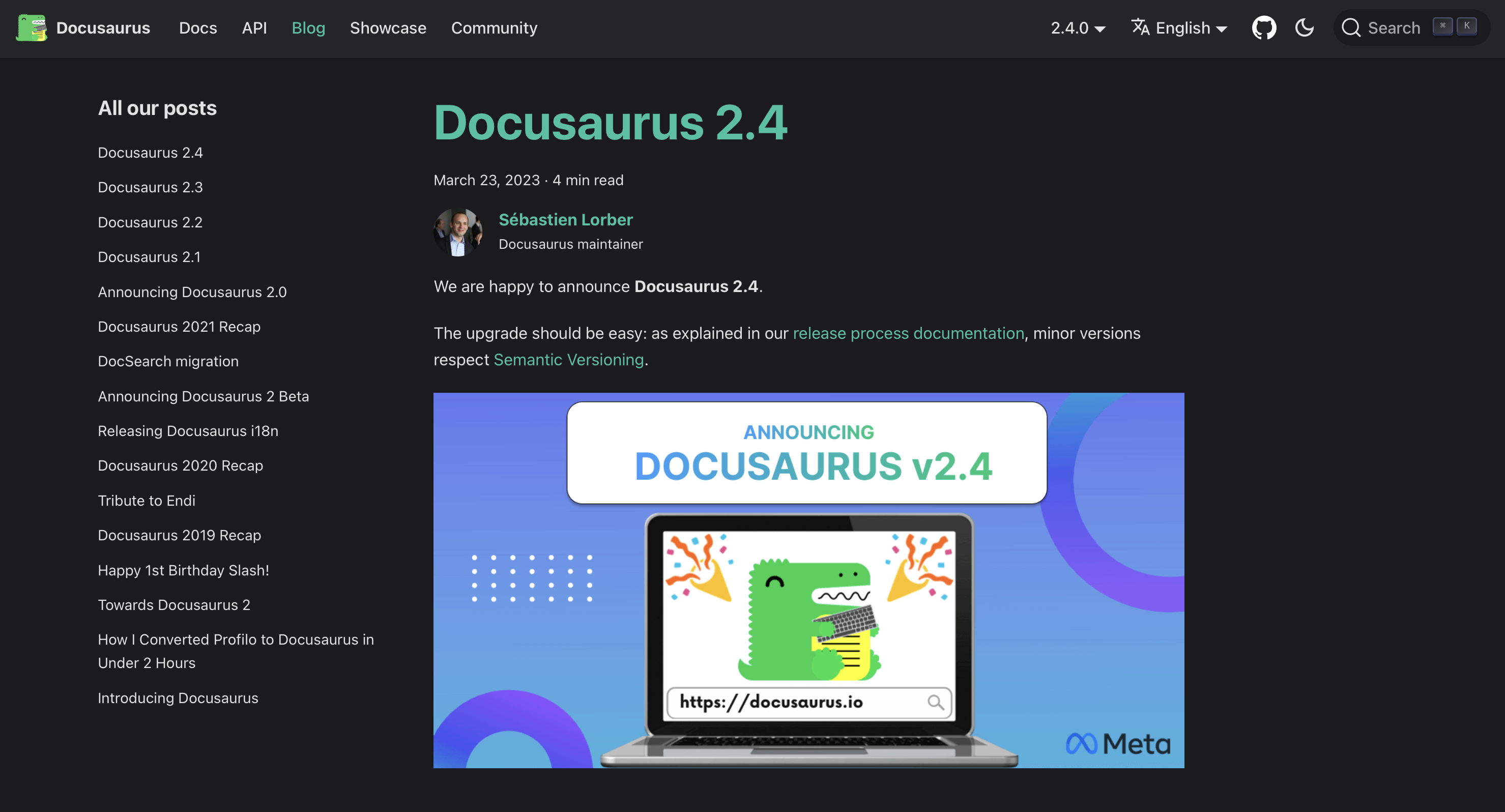1505x812 pixels.
Task: Click the language translate icon
Action: 1140,27
